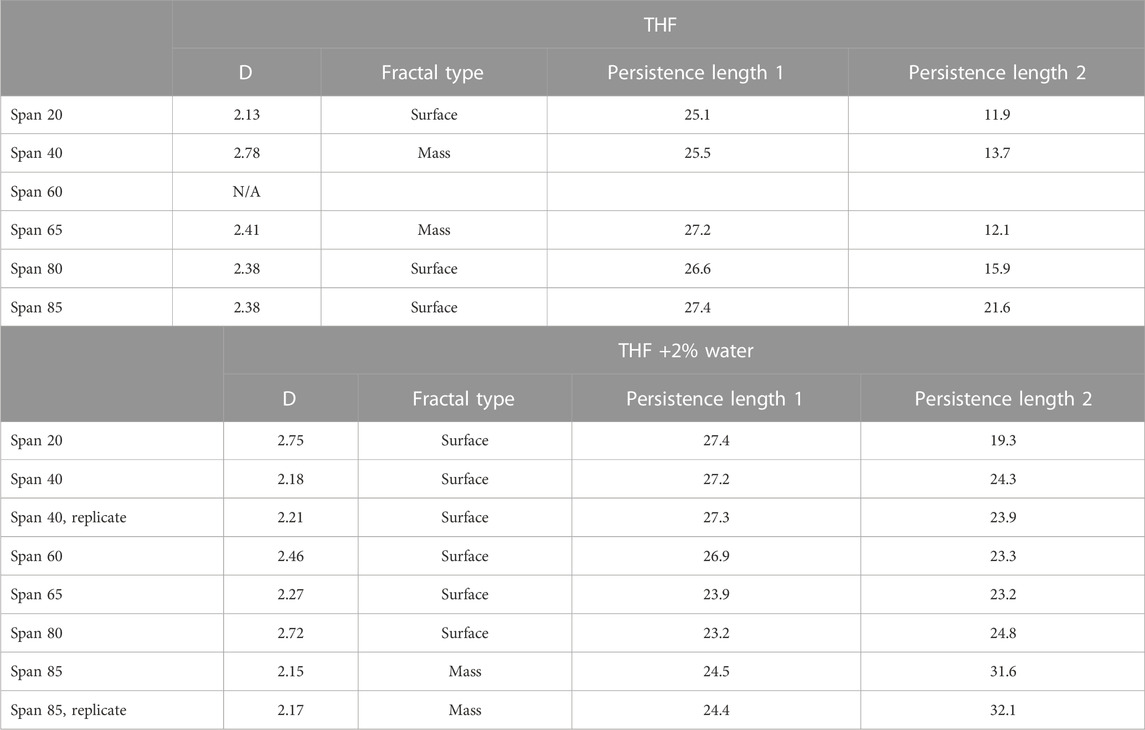Select Persistence length 1 header in THF table
This screenshot has width=1145, height=730.
tap(697, 72)
